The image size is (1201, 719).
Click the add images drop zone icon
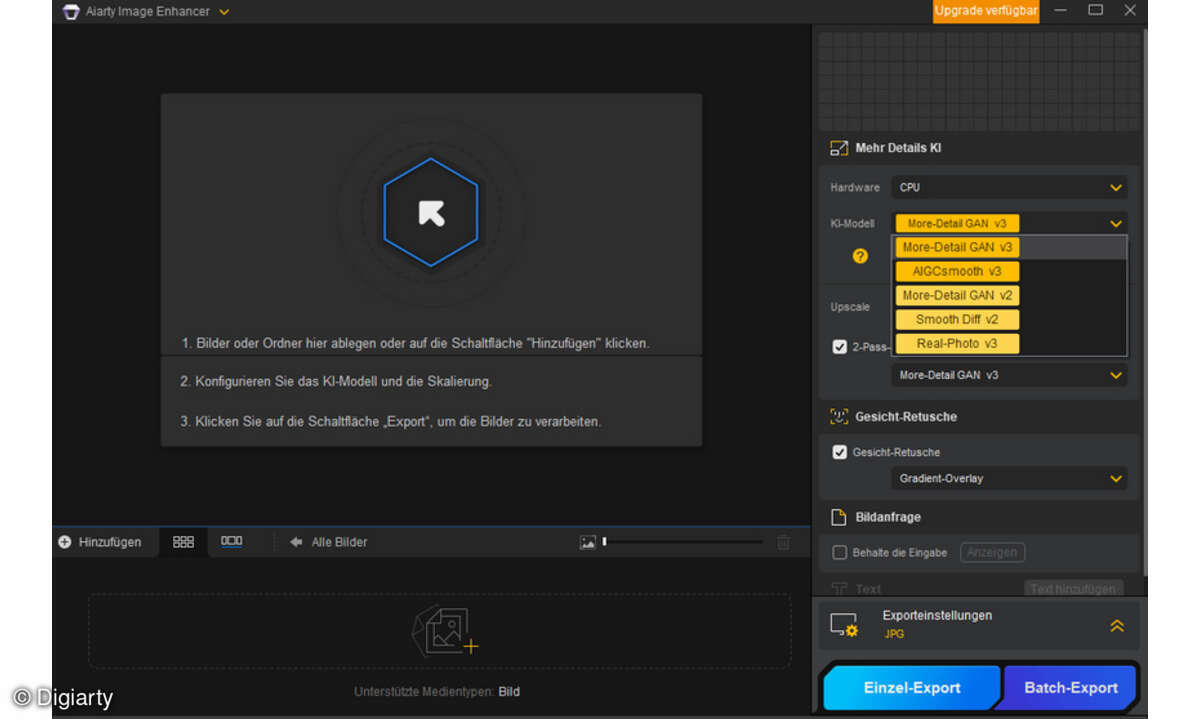click(445, 631)
